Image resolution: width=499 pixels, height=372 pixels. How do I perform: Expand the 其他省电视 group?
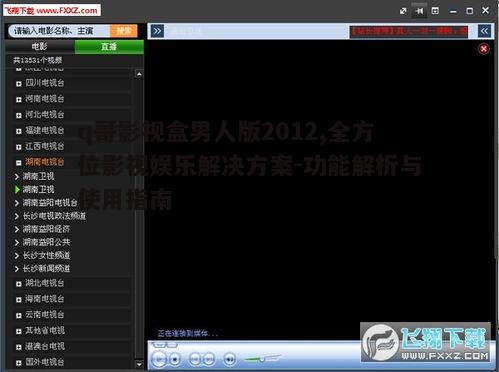point(19,331)
